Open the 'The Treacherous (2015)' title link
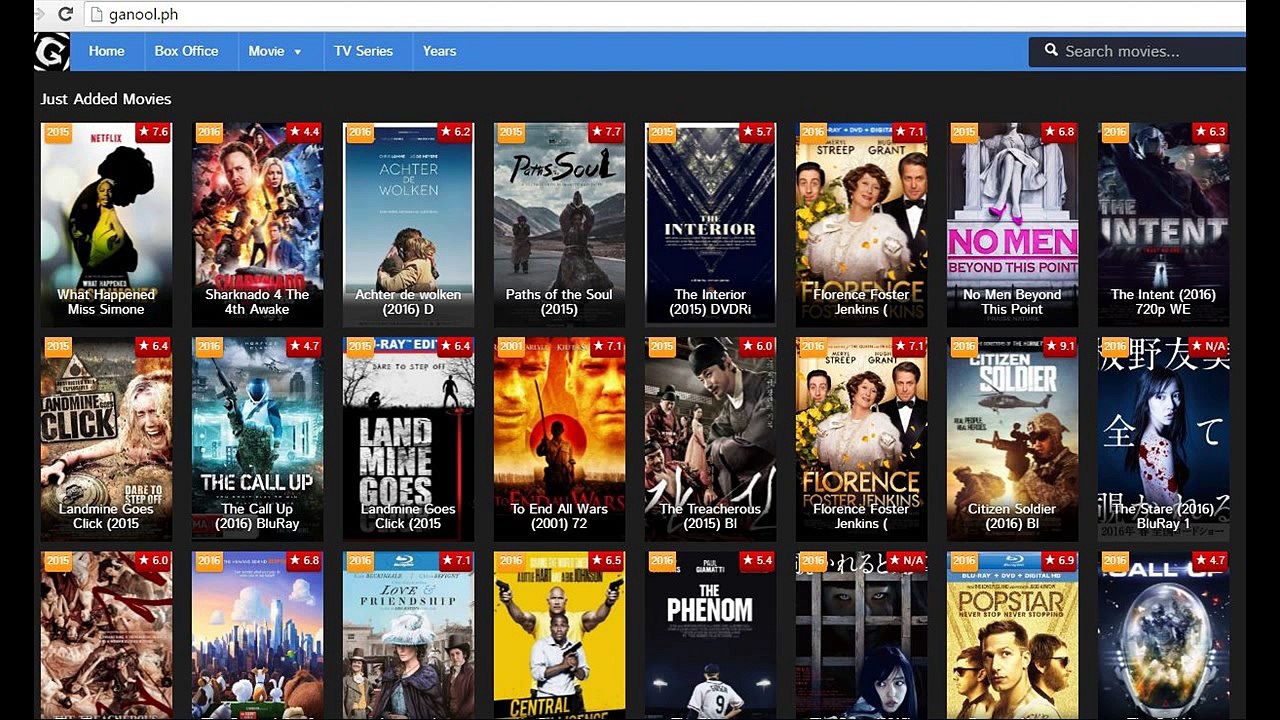This screenshot has height=720, width=1280. pos(710,516)
